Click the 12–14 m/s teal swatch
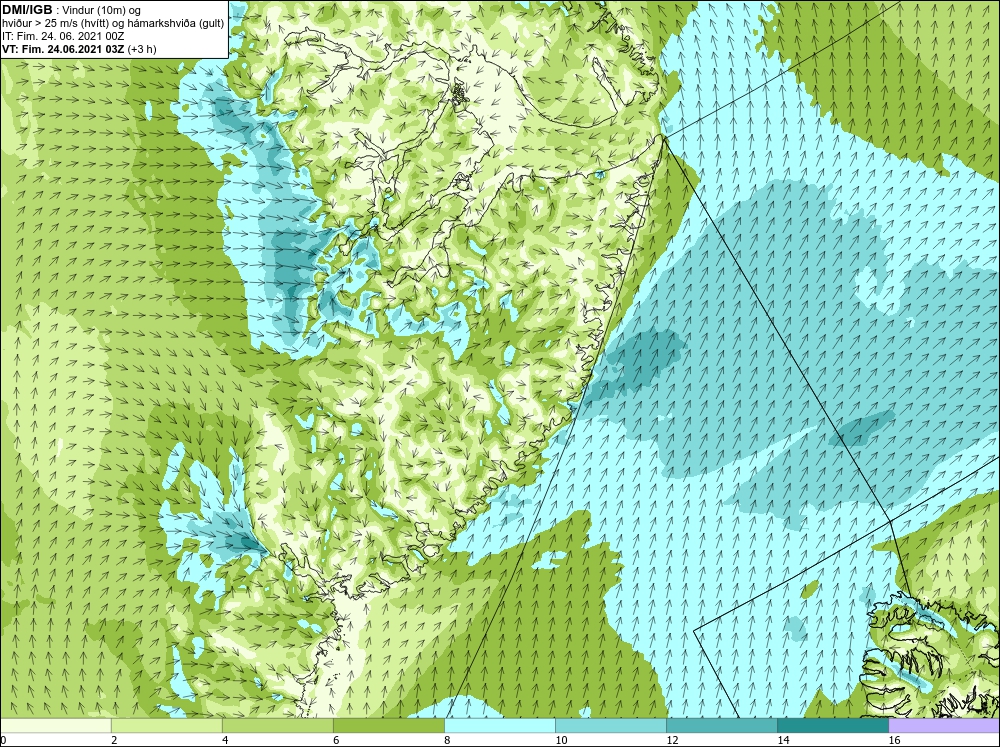1000x747 pixels. tap(722, 725)
